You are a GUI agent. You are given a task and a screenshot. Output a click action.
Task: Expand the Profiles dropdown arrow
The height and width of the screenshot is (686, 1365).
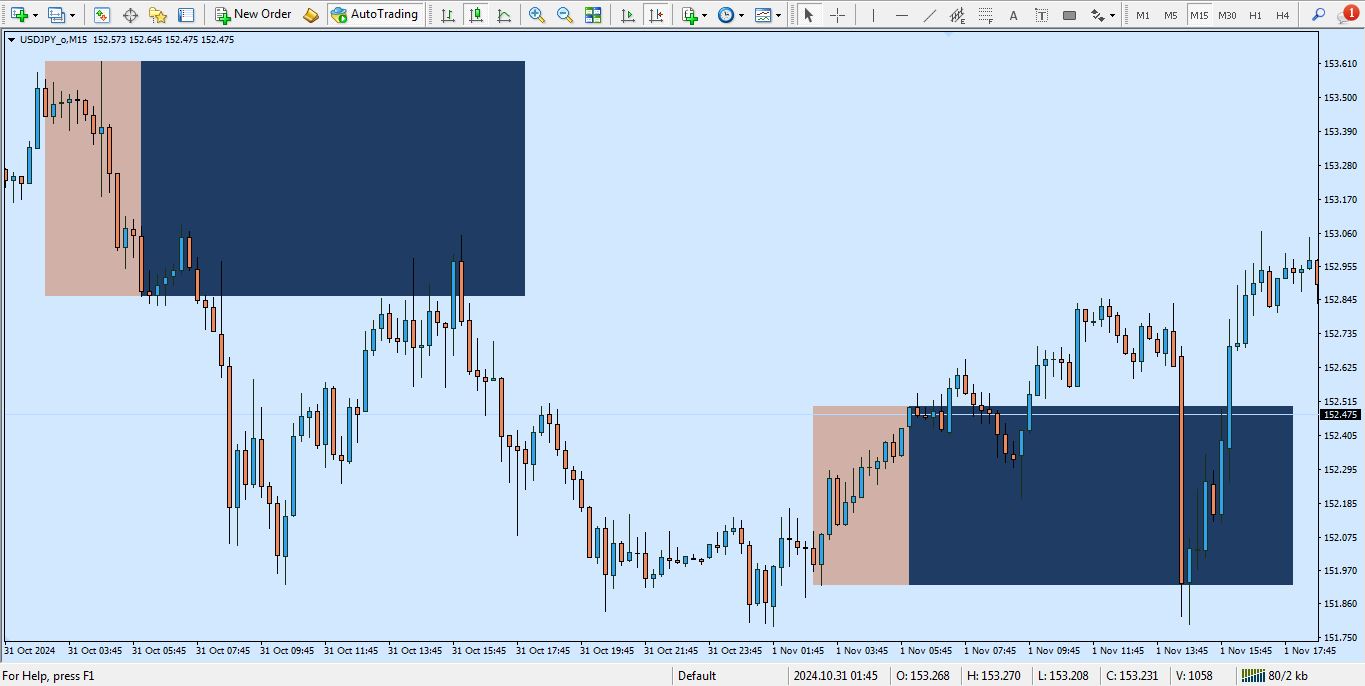[x=73, y=15]
